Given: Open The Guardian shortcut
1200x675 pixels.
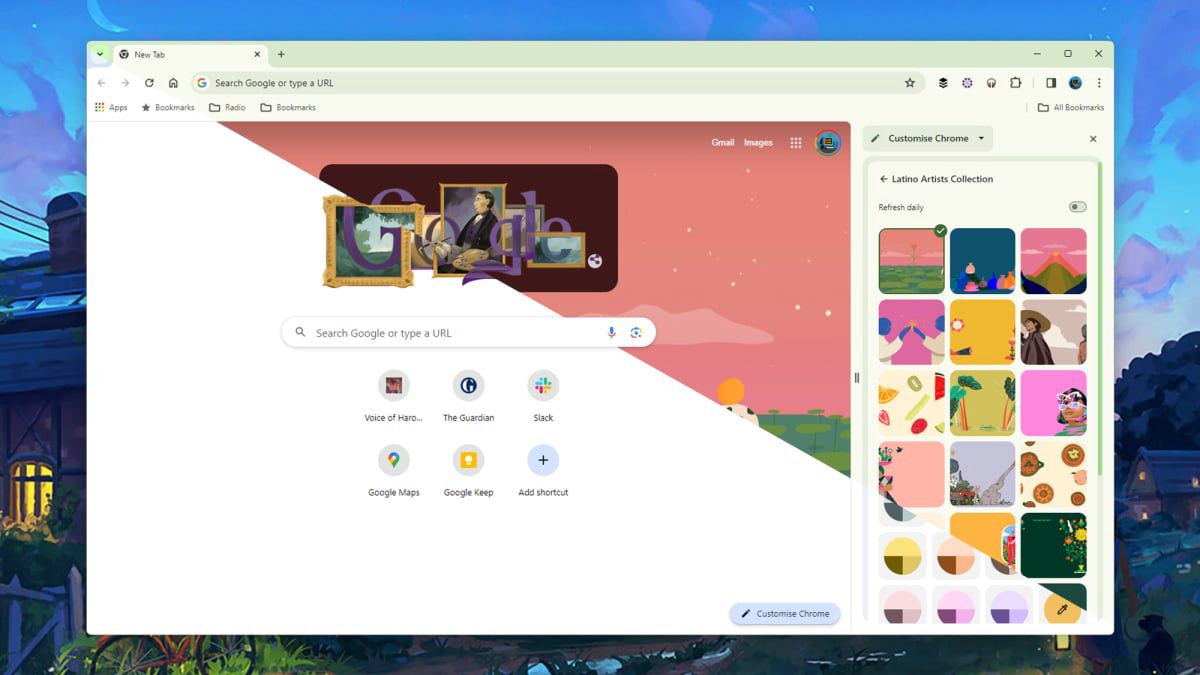Looking at the screenshot, I should point(468,396).
